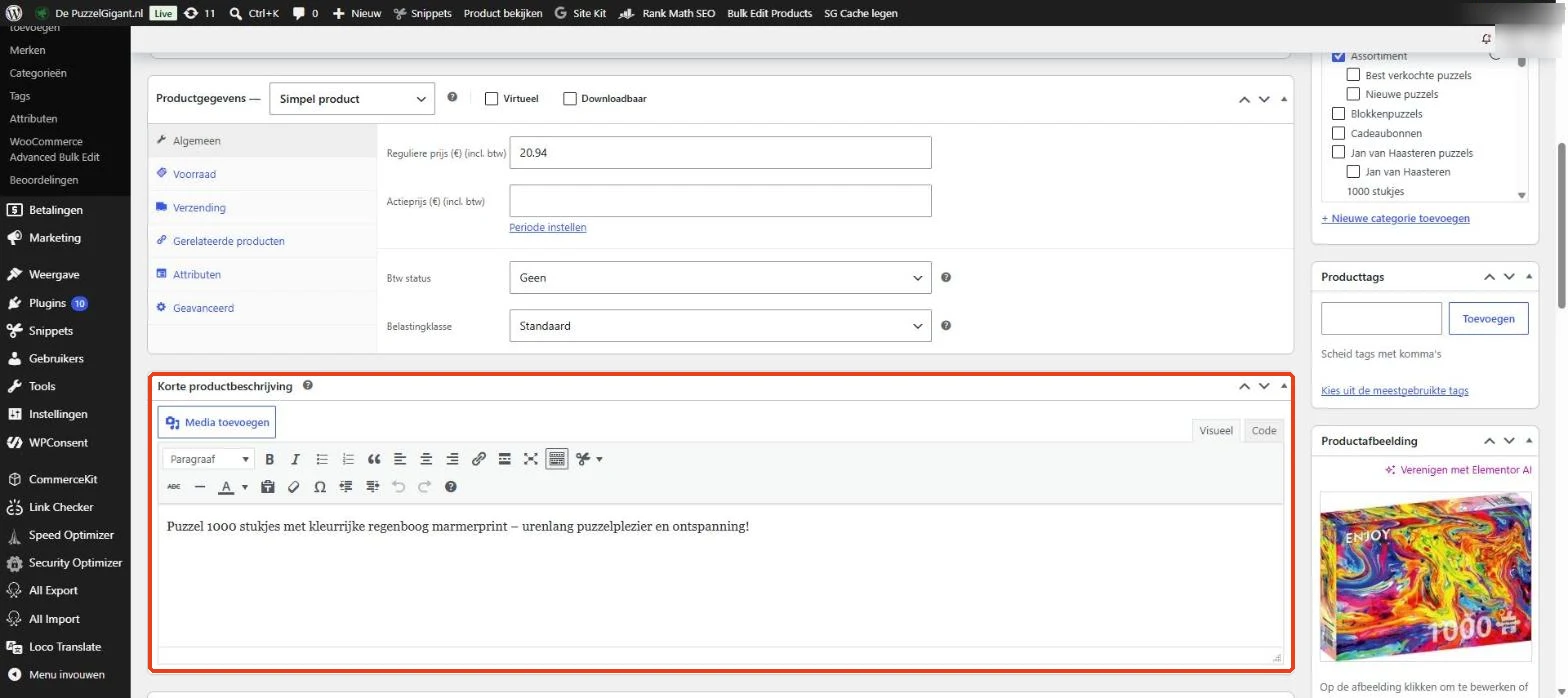Toggle bold formatting in the editor
Viewport: 1568px width, 698px height.
[x=269, y=459]
